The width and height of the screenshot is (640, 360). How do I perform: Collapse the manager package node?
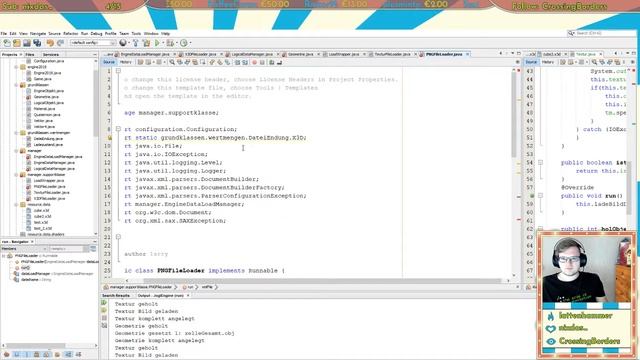(16, 151)
